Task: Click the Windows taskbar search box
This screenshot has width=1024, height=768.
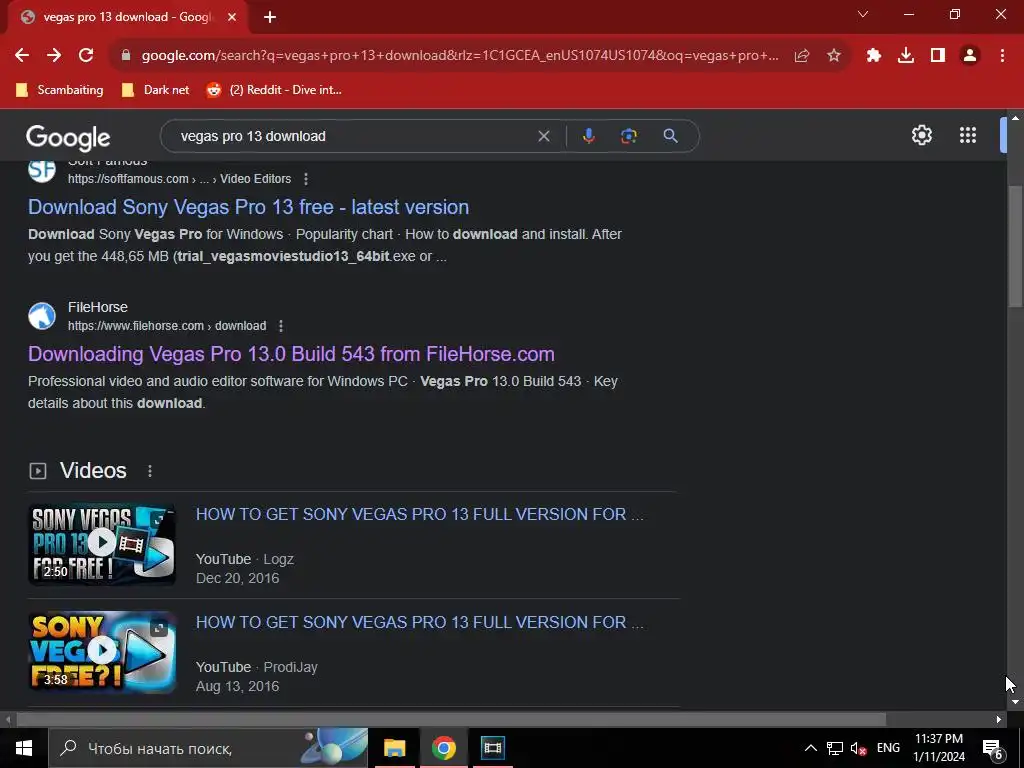Action: [x=208, y=748]
